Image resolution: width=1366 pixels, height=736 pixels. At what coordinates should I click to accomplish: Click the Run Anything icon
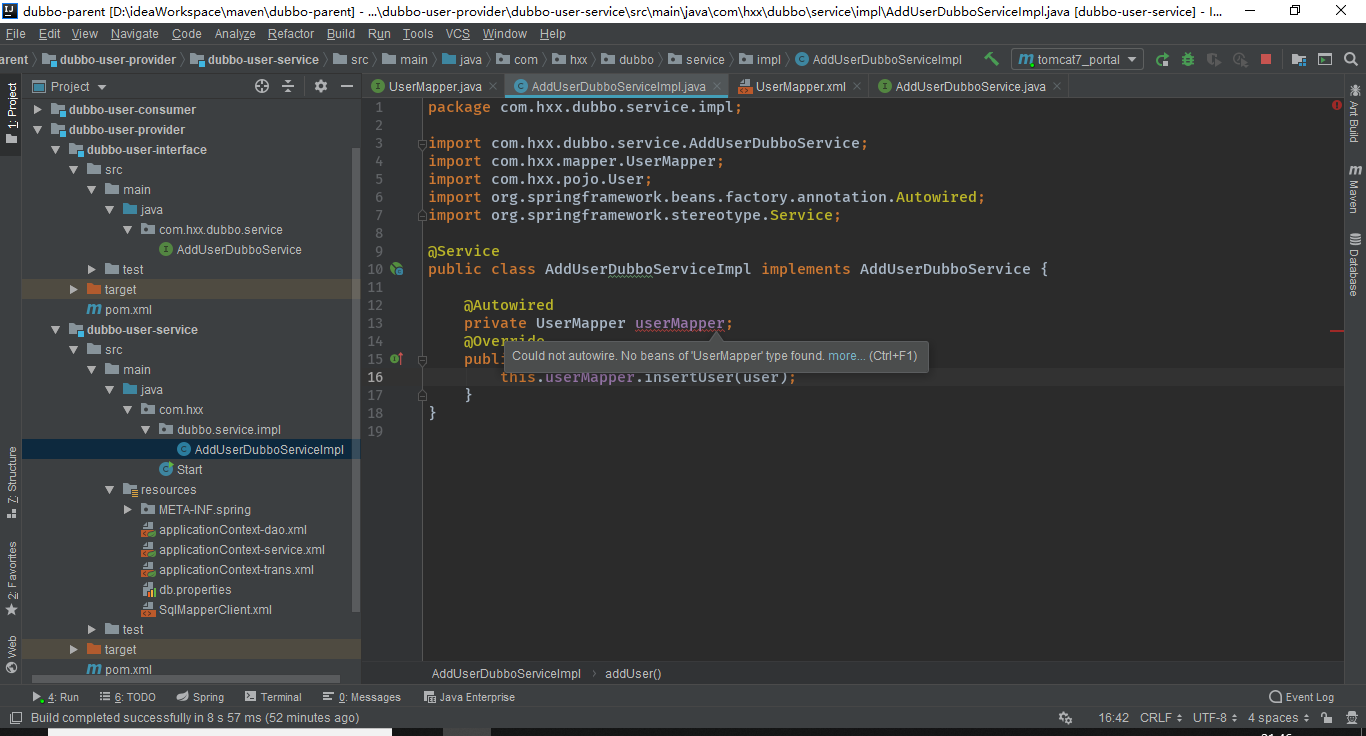pyautogui.click(x=1325, y=60)
